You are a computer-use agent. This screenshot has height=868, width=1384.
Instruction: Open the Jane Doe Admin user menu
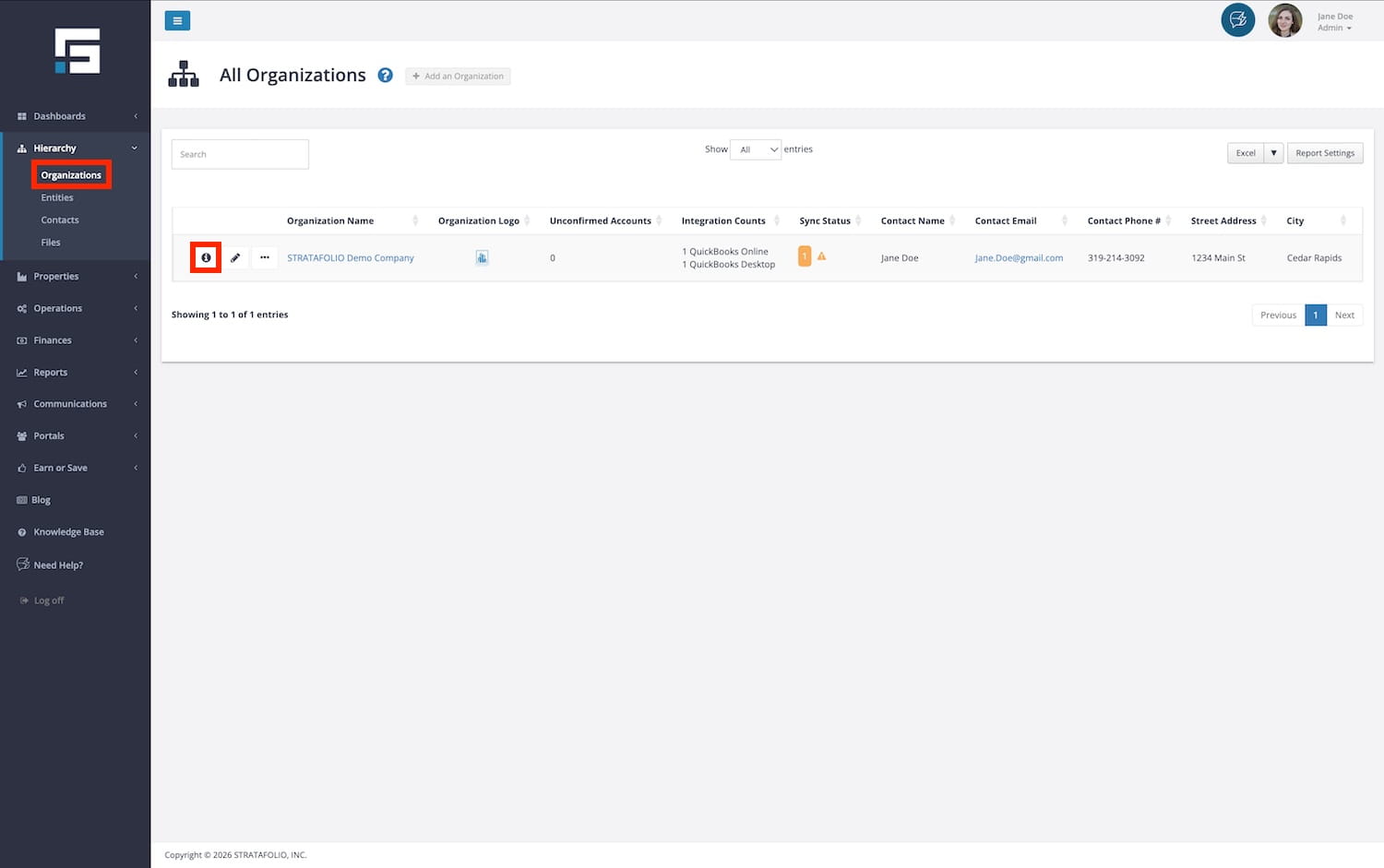point(1334,22)
